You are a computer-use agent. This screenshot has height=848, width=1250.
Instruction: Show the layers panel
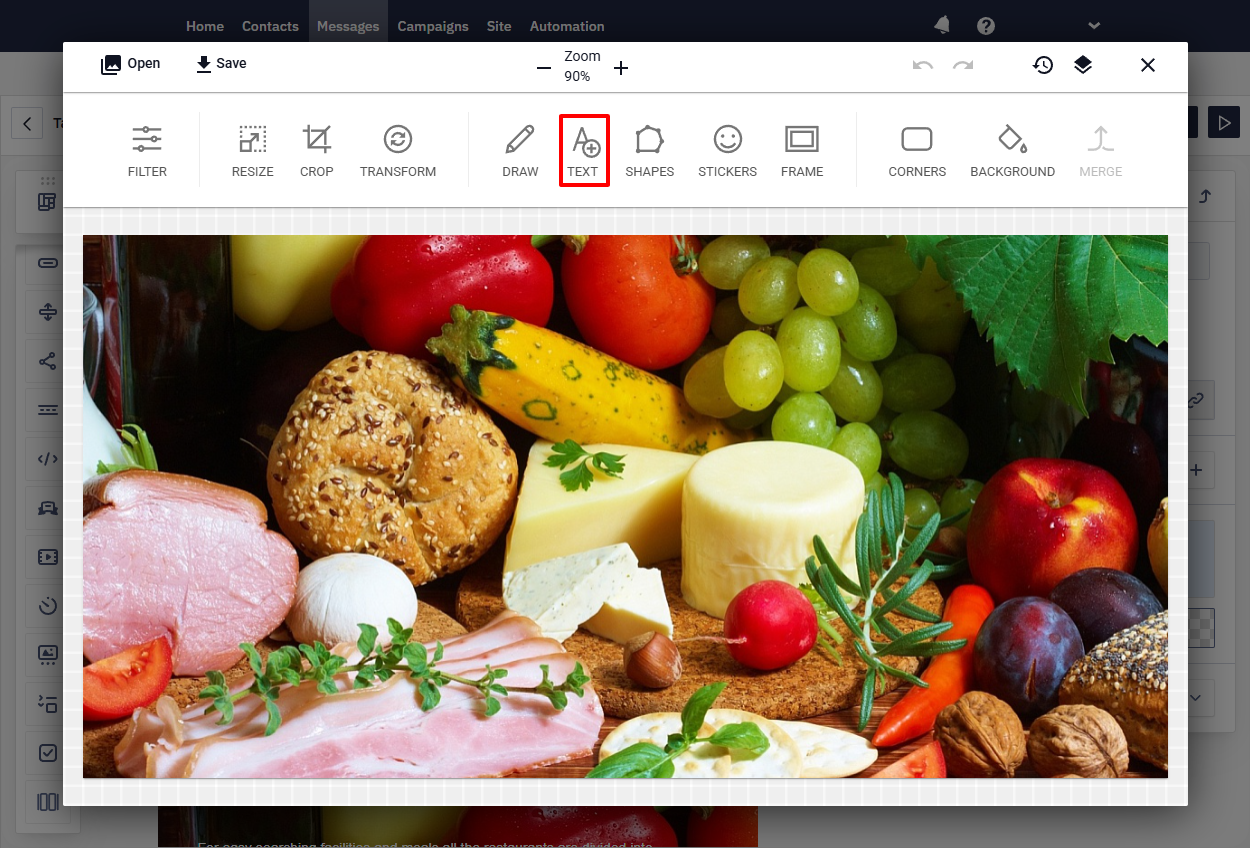[1083, 65]
